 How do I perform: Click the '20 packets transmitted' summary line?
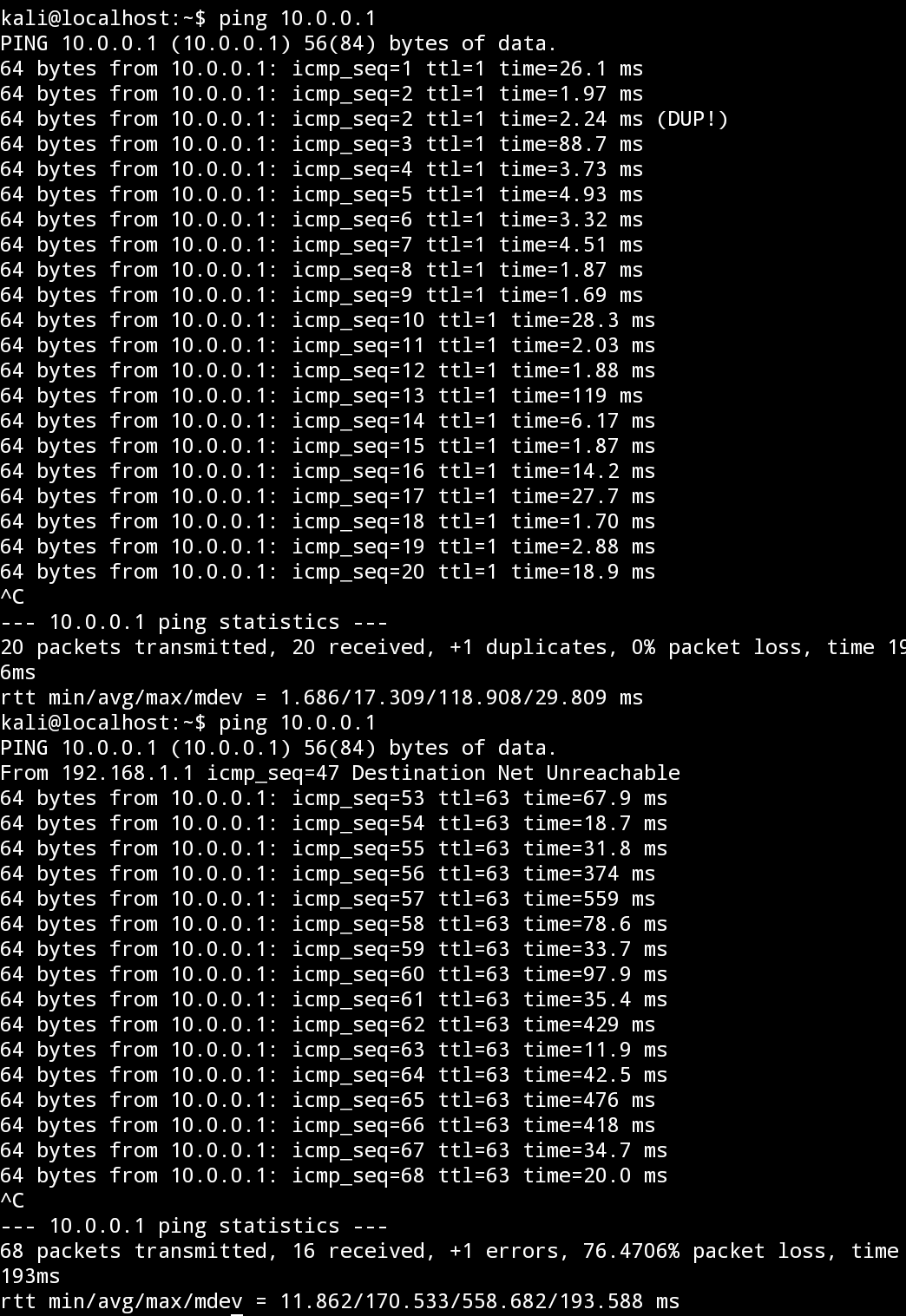click(453, 646)
